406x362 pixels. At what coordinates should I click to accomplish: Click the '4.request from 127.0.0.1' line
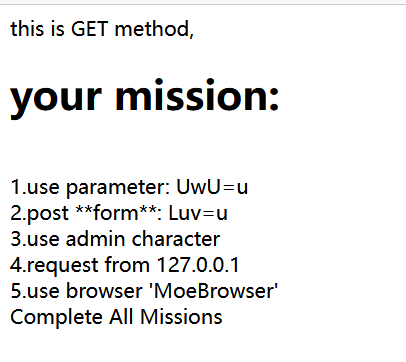[125, 265]
